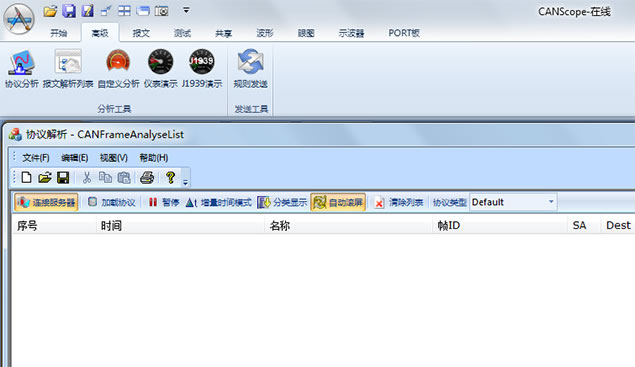Viewport: 635px width, 367px height.
Task: Launch the 自定义分析 custom analysis gauge
Action: click(x=118, y=68)
